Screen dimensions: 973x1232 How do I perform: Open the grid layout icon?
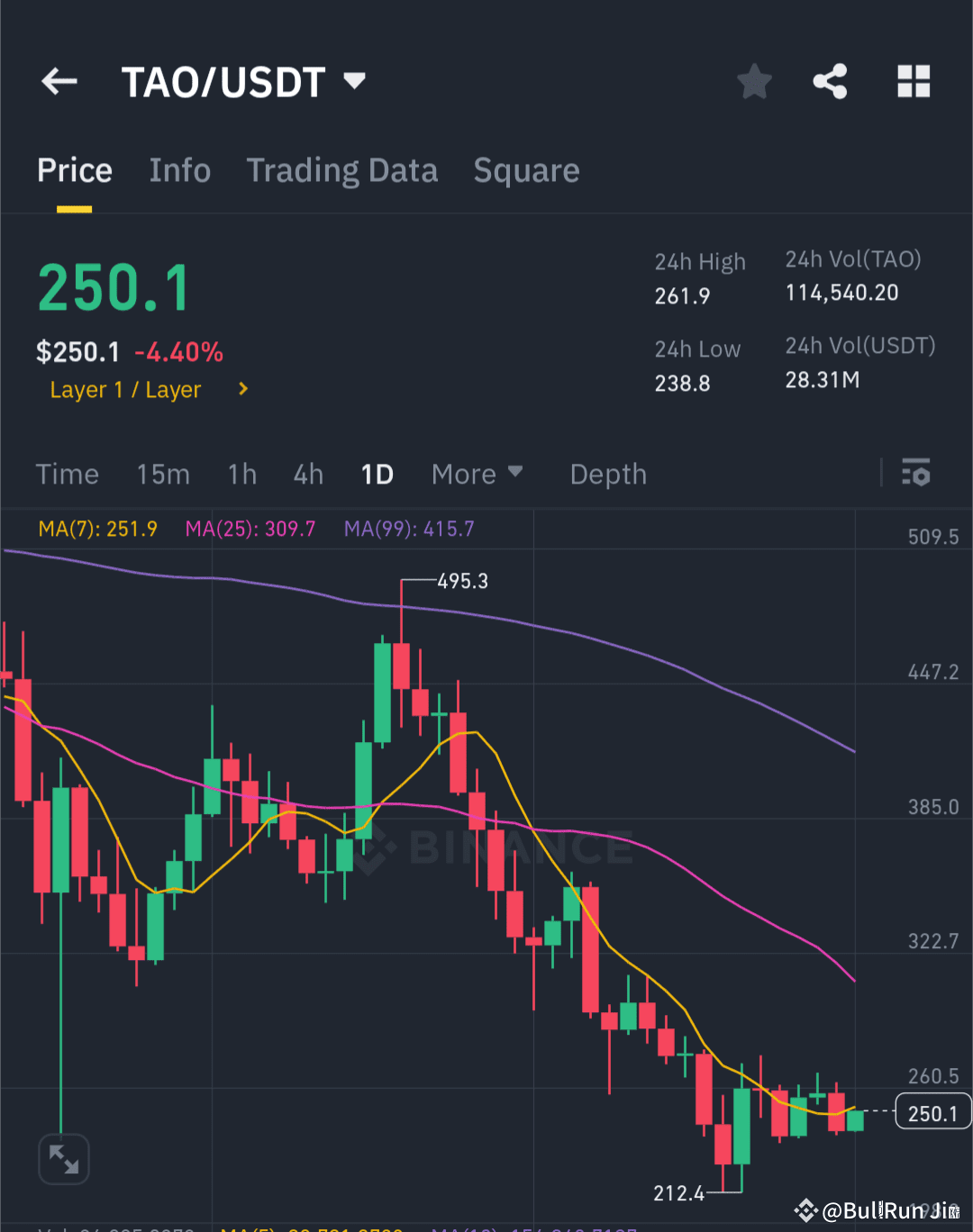pyautogui.click(x=914, y=82)
